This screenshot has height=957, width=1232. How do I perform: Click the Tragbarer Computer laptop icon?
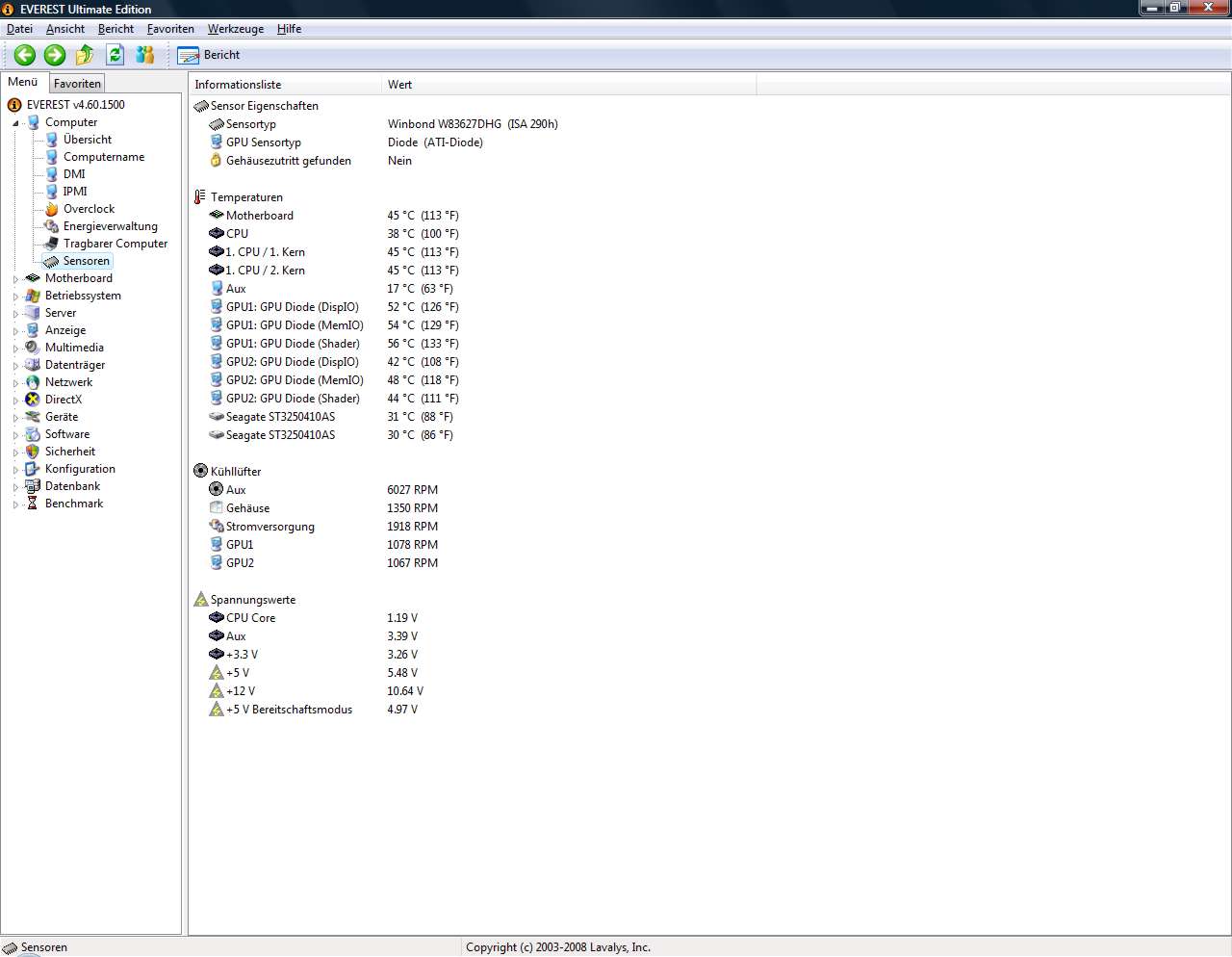pyautogui.click(x=52, y=244)
